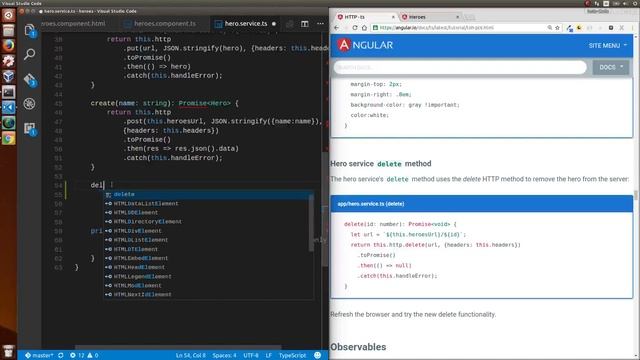Open the VS Code Explorer icon
This screenshot has width=640, height=360.
(x=29, y=30)
